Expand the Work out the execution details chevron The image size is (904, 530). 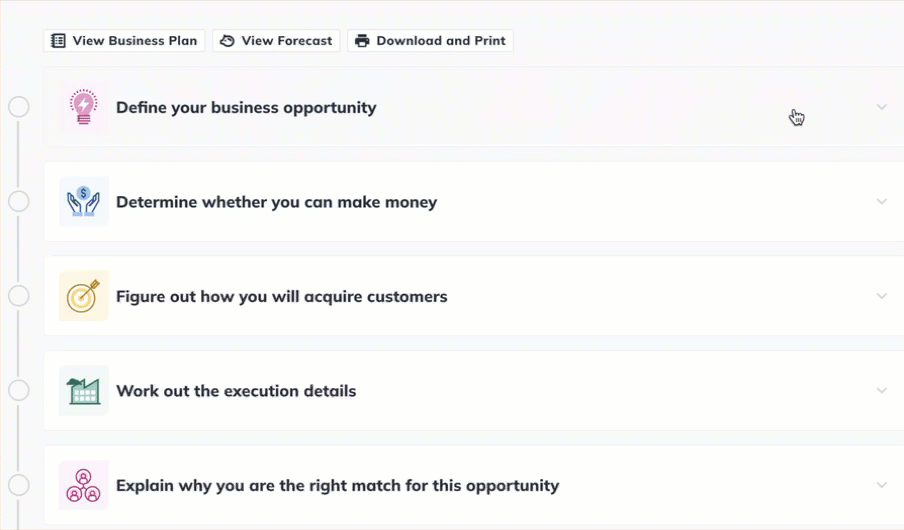pos(882,390)
